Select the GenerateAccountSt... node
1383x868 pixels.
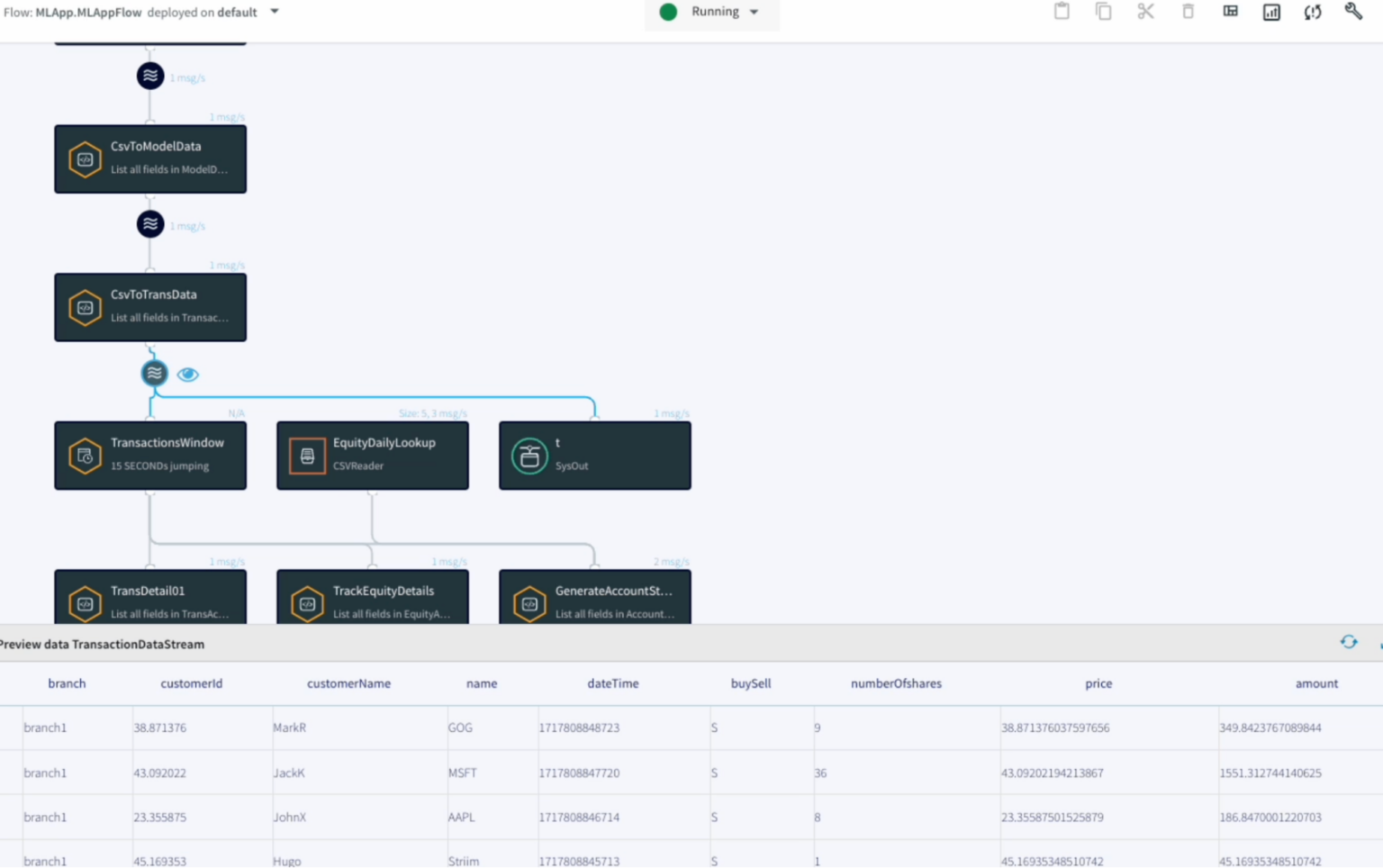pyautogui.click(x=594, y=599)
